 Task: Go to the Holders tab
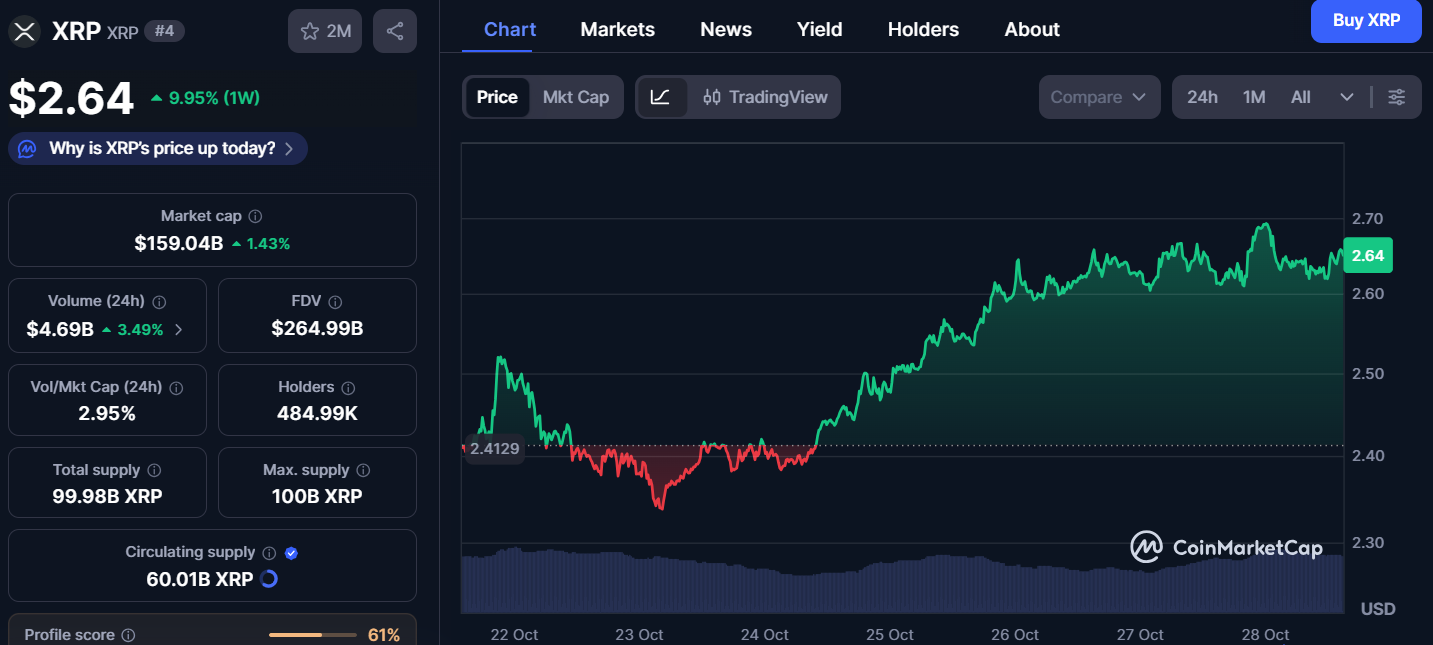[923, 29]
